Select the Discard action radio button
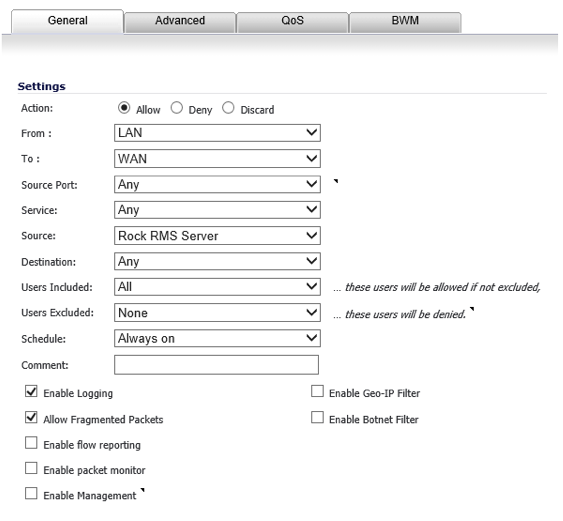The width and height of the screenshot is (563, 521). coord(228,108)
